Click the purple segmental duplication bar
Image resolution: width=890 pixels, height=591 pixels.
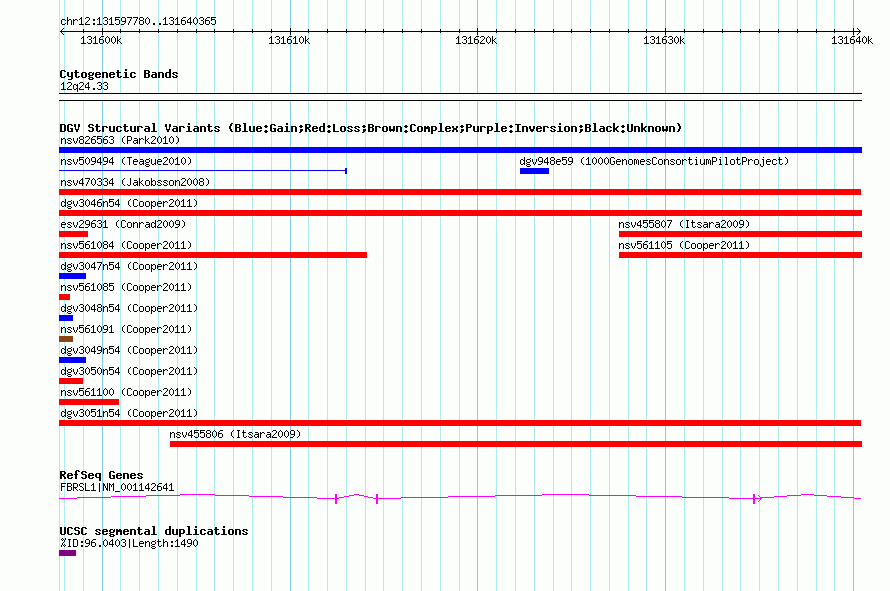(x=68, y=553)
